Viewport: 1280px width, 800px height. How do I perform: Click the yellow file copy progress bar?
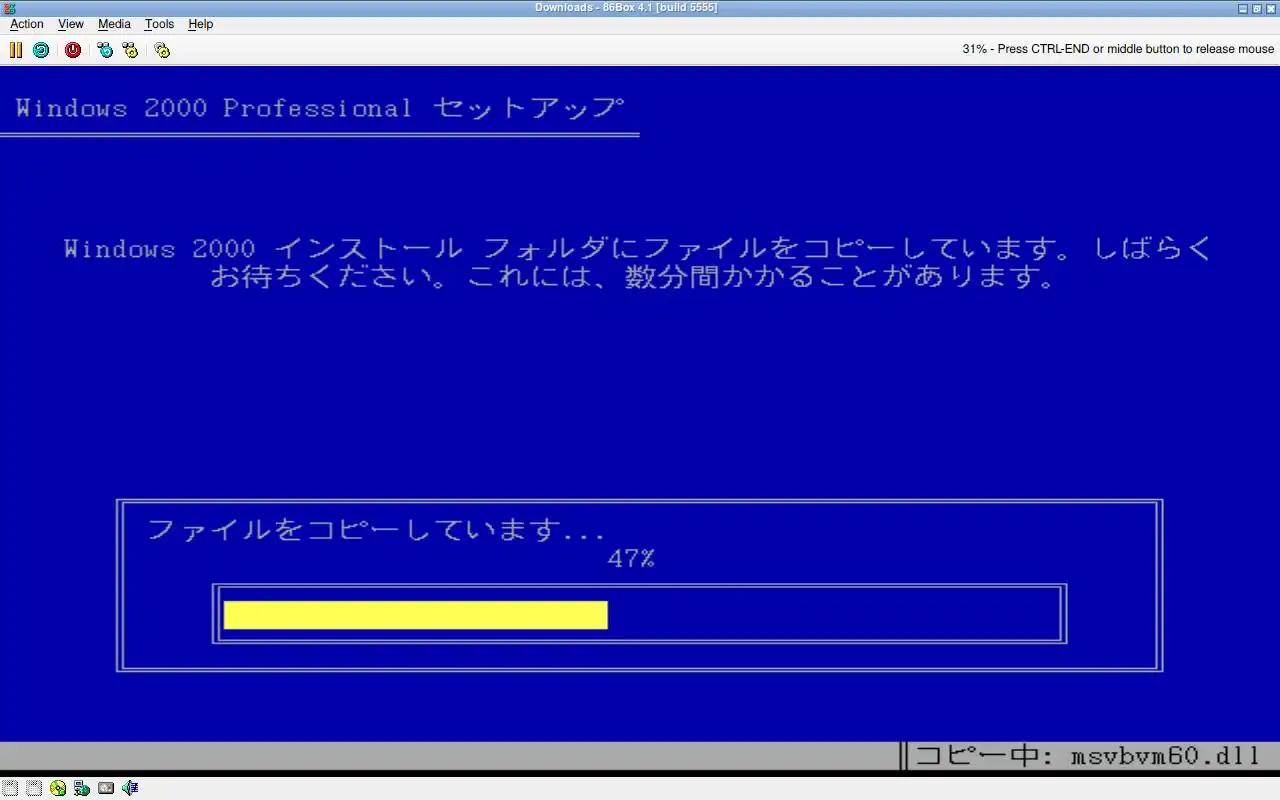(x=415, y=615)
